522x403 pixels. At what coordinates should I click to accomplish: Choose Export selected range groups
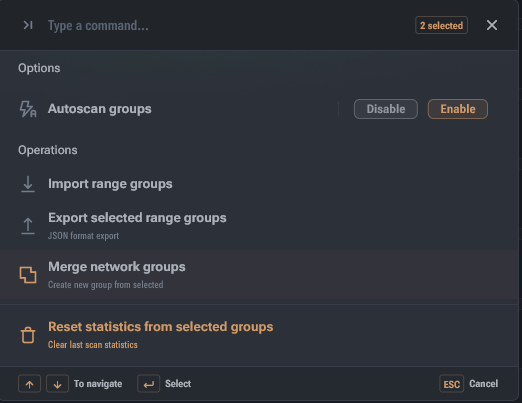[259, 226]
